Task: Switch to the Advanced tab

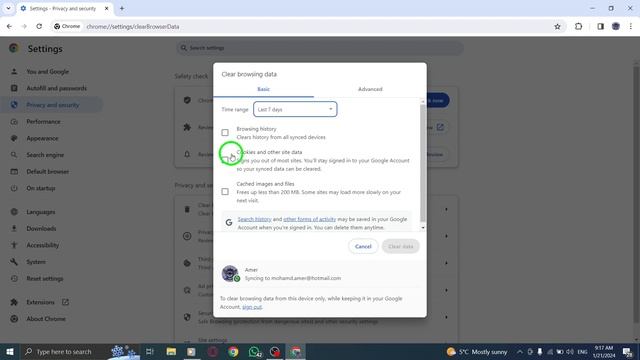Action: [x=370, y=89]
